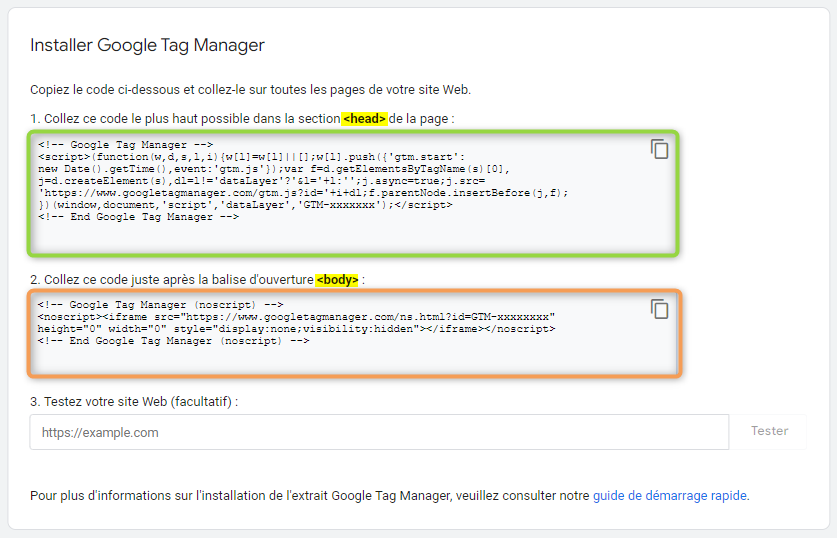Click the '<!-- End Google Tag Manager -->' line
Screen dimensions: 837x538
point(139,217)
